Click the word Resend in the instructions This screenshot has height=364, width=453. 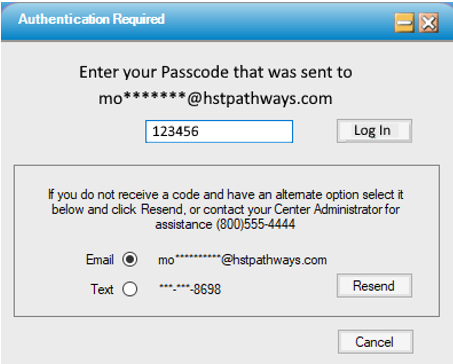tap(161, 209)
